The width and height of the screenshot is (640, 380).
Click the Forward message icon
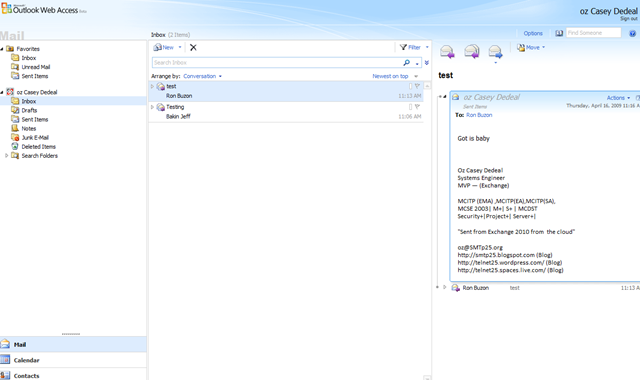coord(496,51)
